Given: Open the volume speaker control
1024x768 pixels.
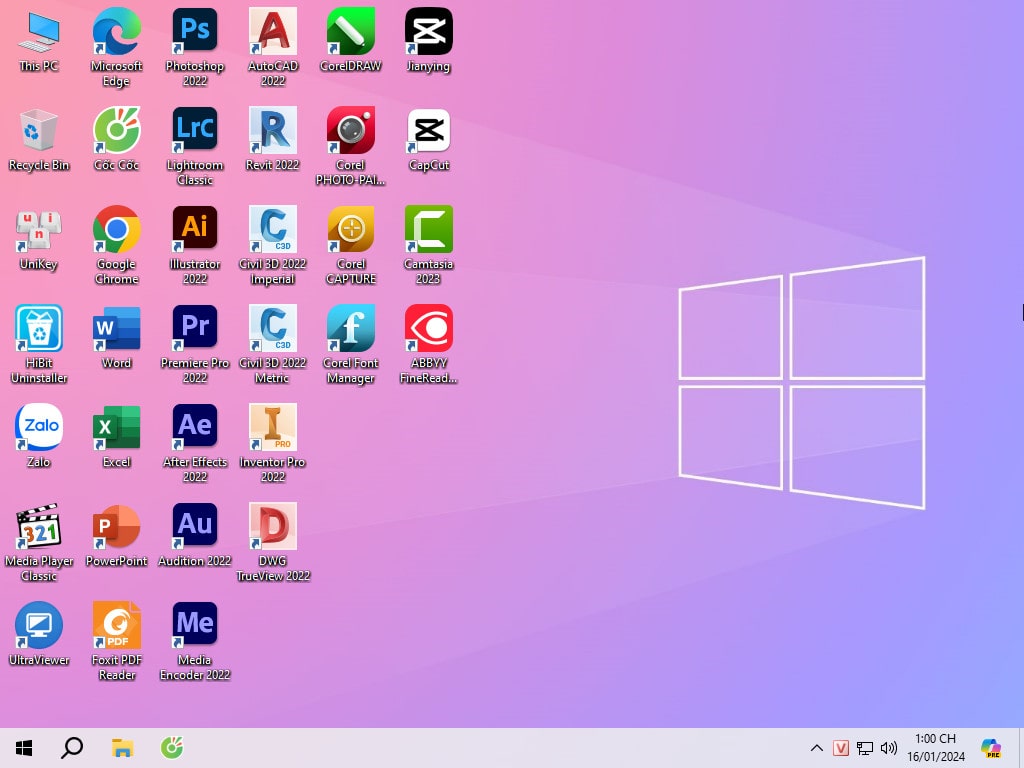Looking at the screenshot, I should click(889, 748).
